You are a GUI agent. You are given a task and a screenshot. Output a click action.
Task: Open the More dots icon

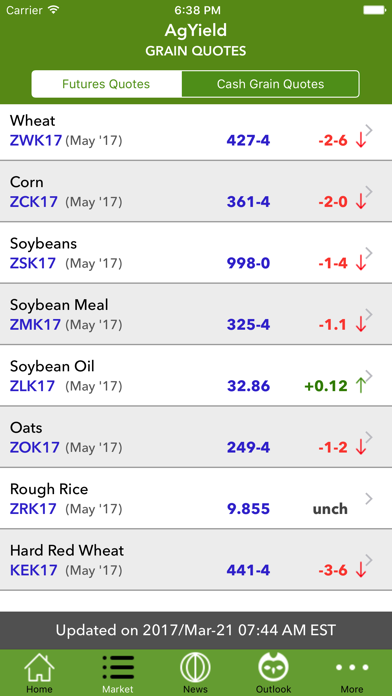pos(352,667)
